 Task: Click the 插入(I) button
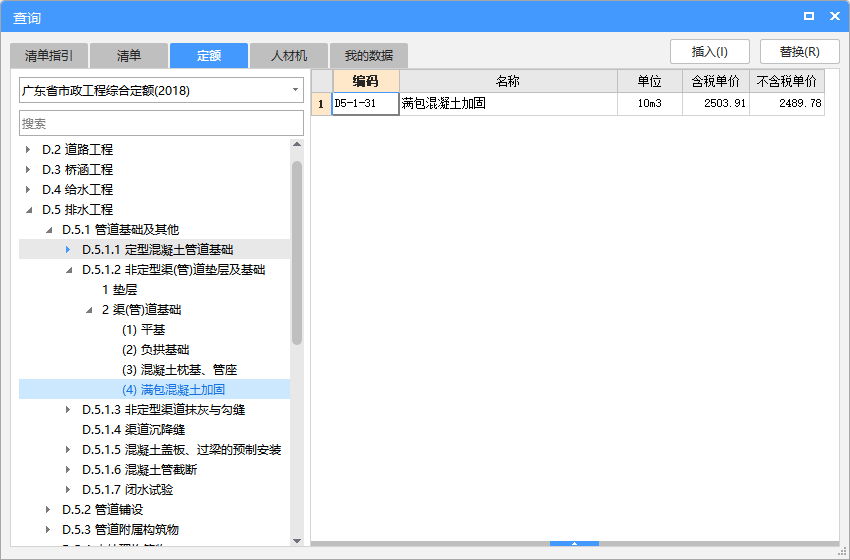pyautogui.click(x=710, y=52)
